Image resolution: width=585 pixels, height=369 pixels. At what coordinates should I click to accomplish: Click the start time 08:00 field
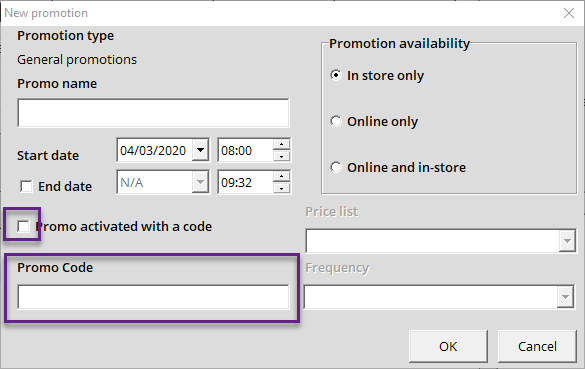pyautogui.click(x=245, y=150)
